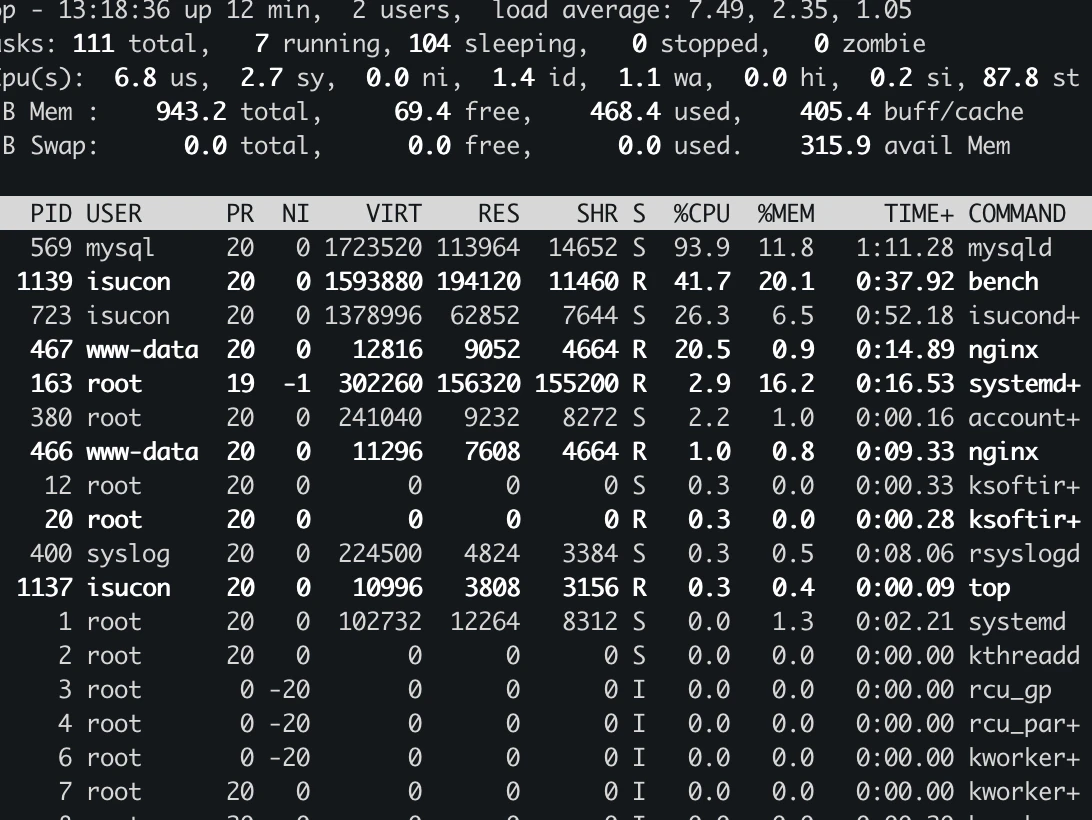Click the "%MEM" column header
The width and height of the screenshot is (1092, 820).
786,213
